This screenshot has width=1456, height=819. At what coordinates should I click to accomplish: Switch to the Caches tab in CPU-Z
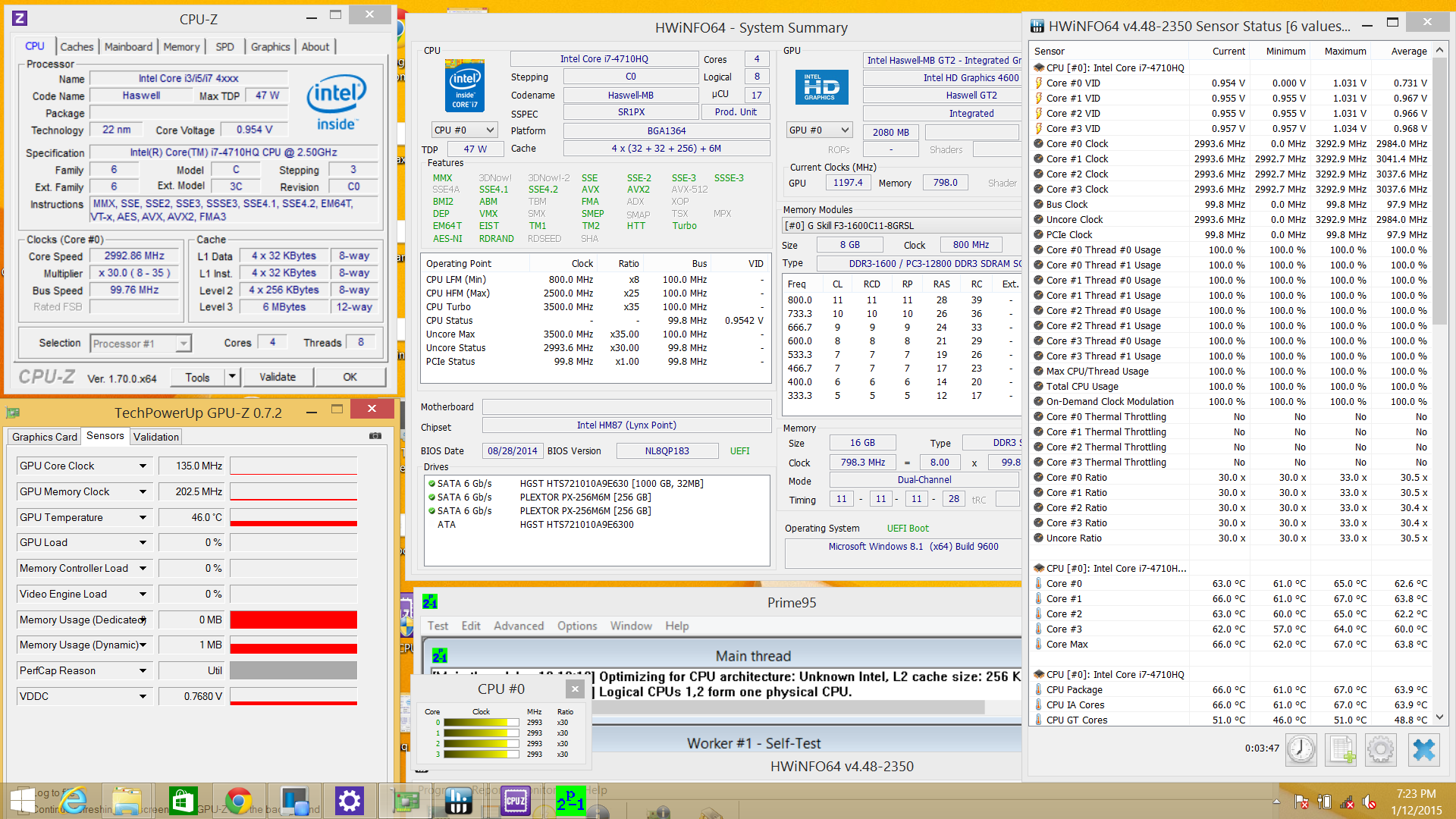[x=77, y=47]
